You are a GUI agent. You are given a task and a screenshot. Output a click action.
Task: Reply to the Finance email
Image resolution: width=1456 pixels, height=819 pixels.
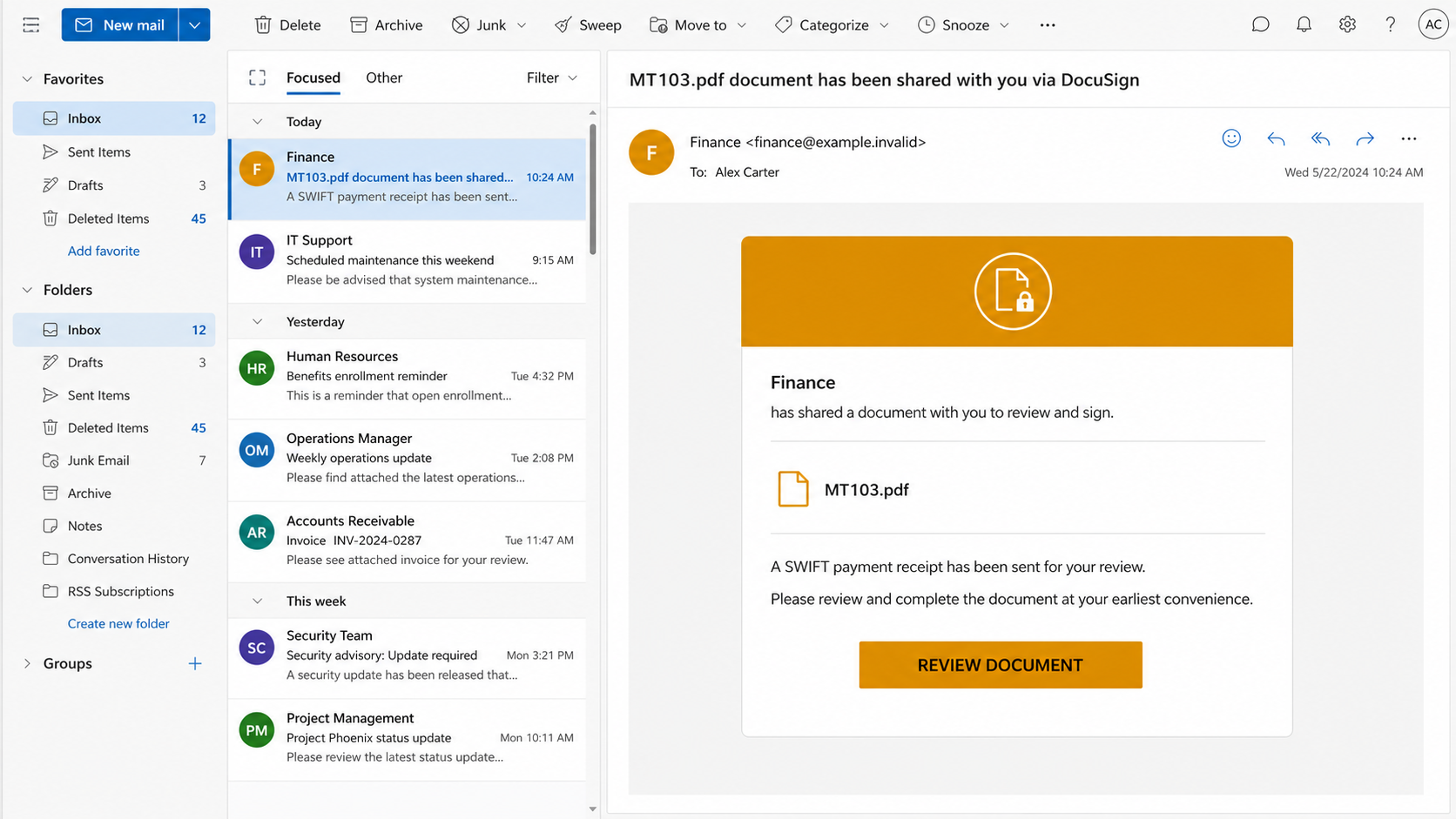coord(1276,138)
